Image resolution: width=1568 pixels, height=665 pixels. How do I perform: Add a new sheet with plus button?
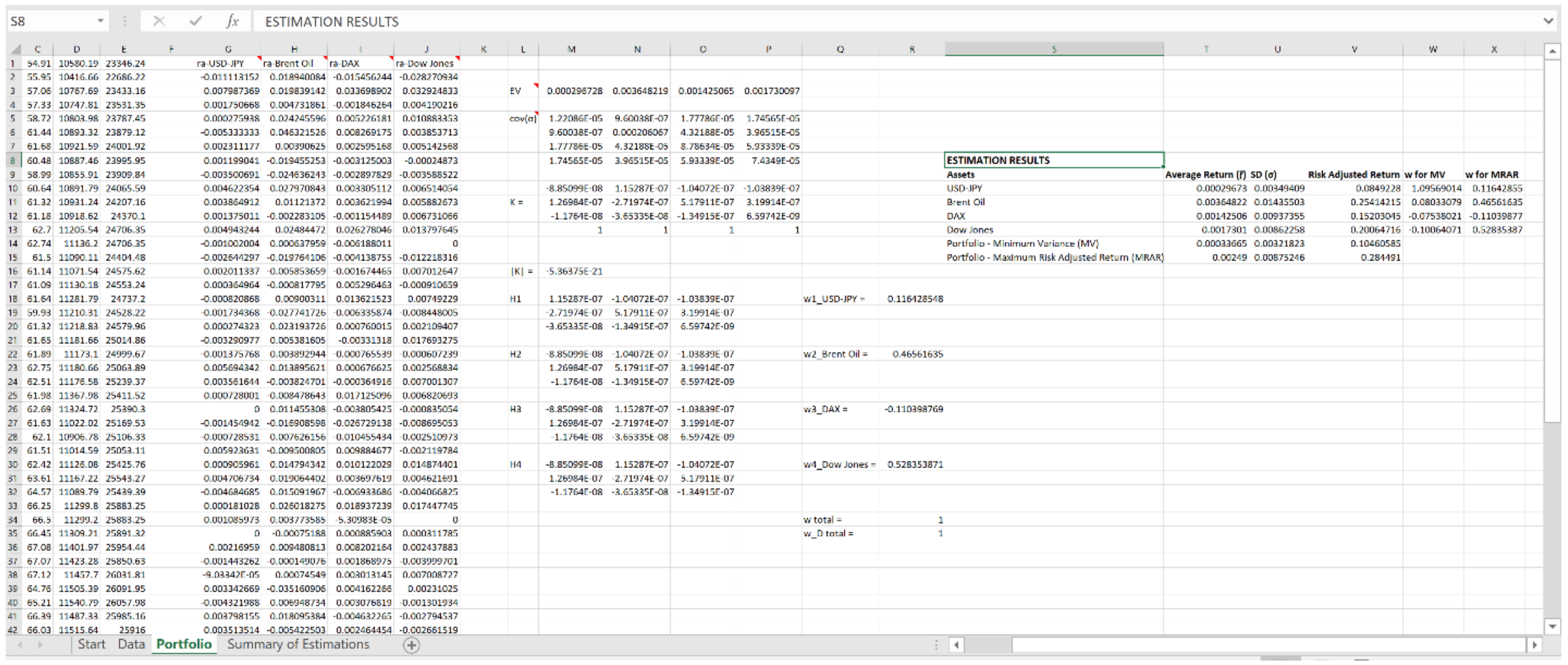(x=411, y=645)
